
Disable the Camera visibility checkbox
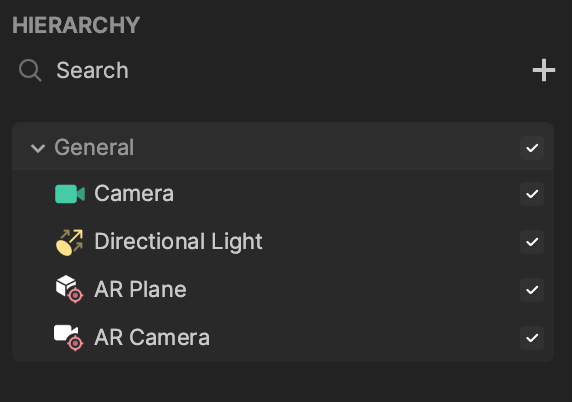tap(532, 194)
